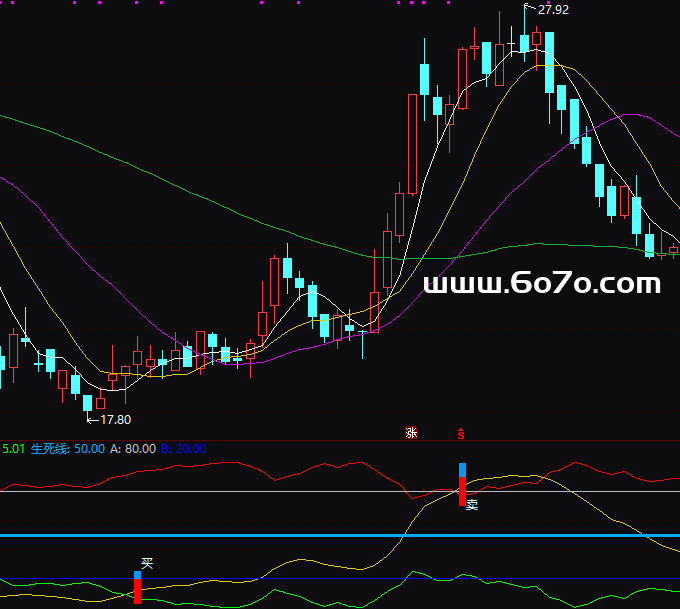This screenshot has height=609, width=680.
Task: Click the cyan candlestick under the 27.92 label
Action: coord(524,40)
